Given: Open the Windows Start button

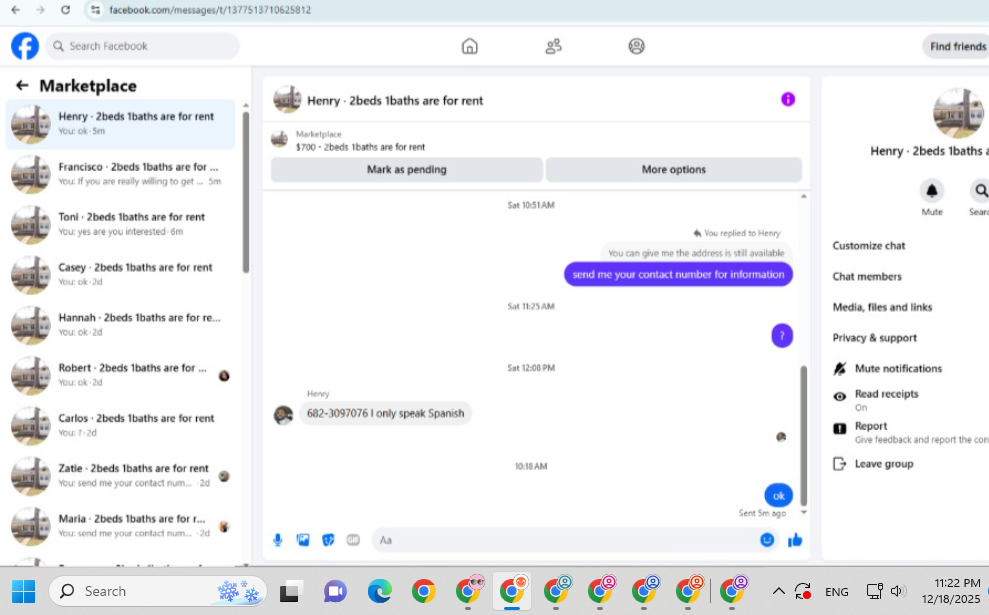Looking at the screenshot, I should click(24, 592).
